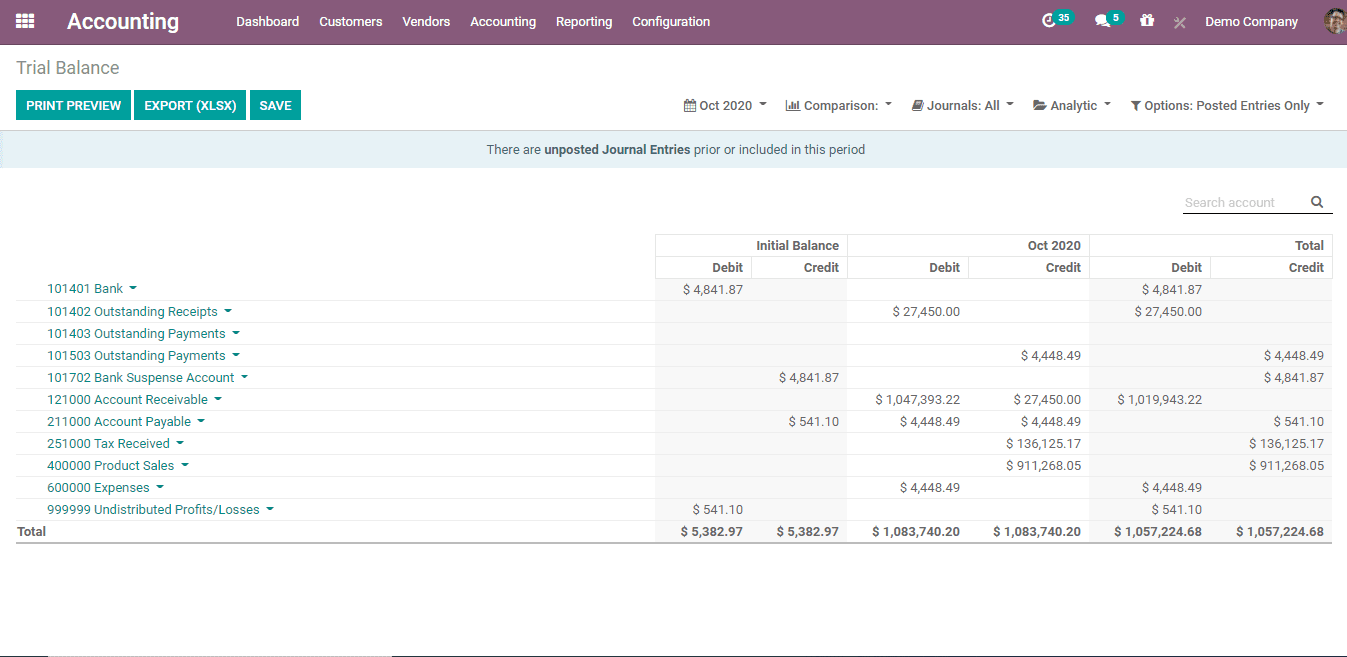
Task: Expand the Comparison dropdown
Action: point(839,106)
